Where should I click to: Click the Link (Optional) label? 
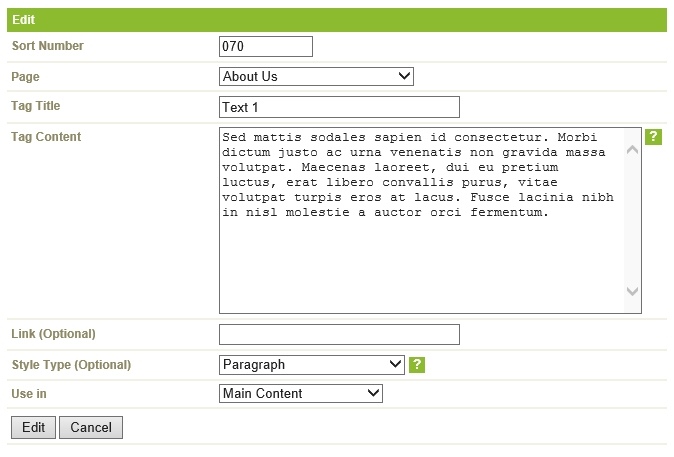click(53, 334)
